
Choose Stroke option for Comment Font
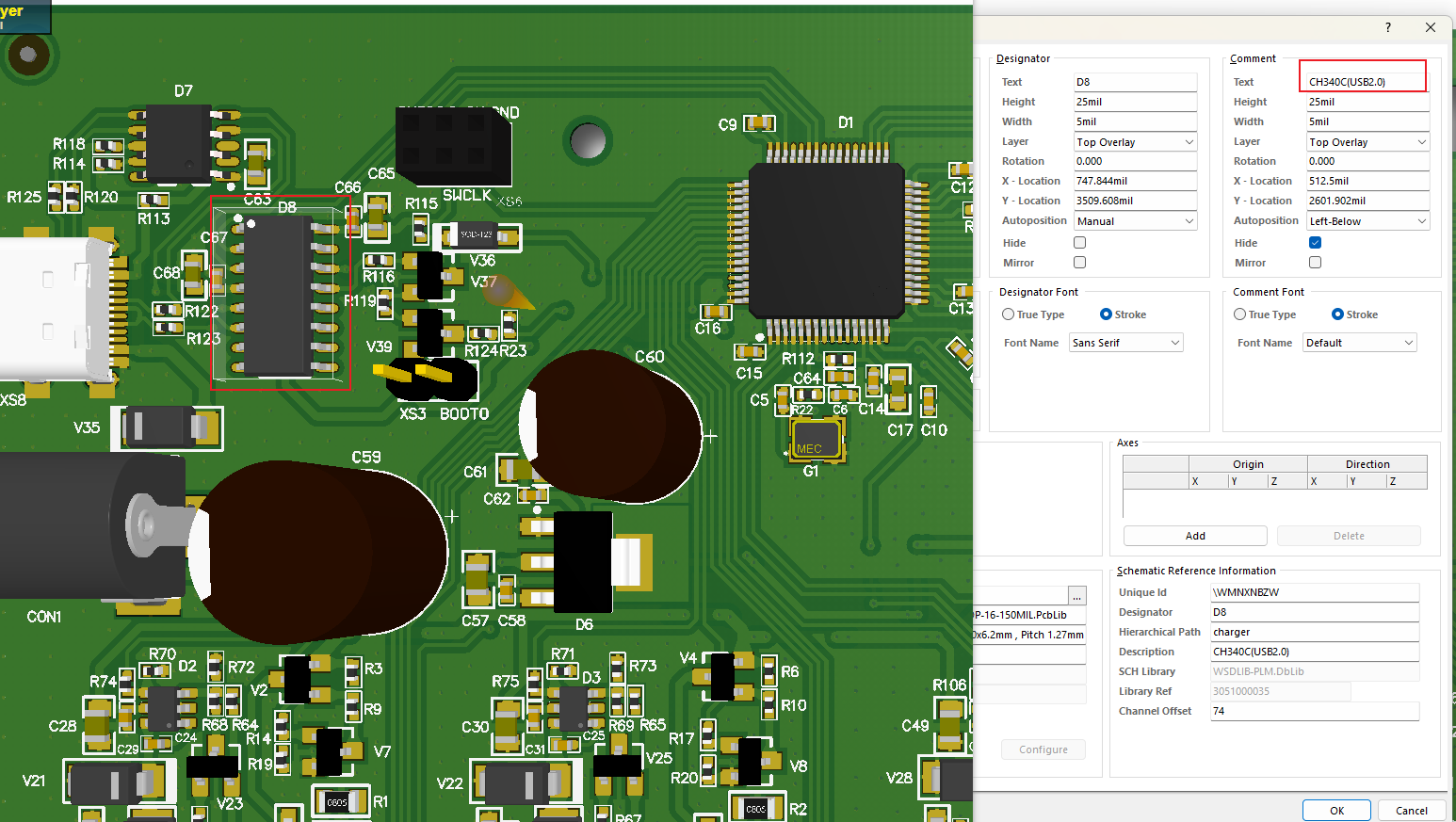[x=1337, y=314]
